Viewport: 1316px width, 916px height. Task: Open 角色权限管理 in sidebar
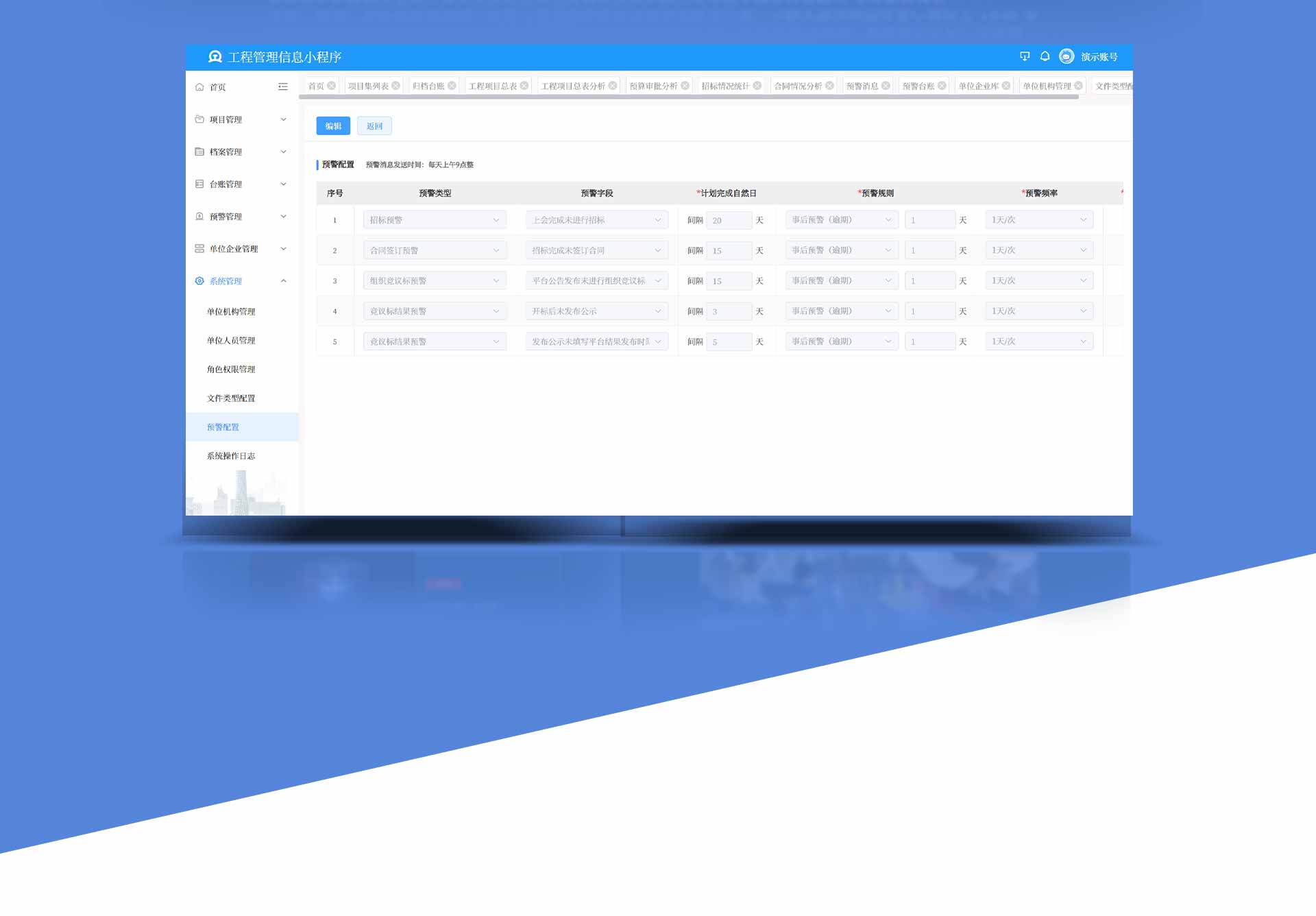[231, 370]
